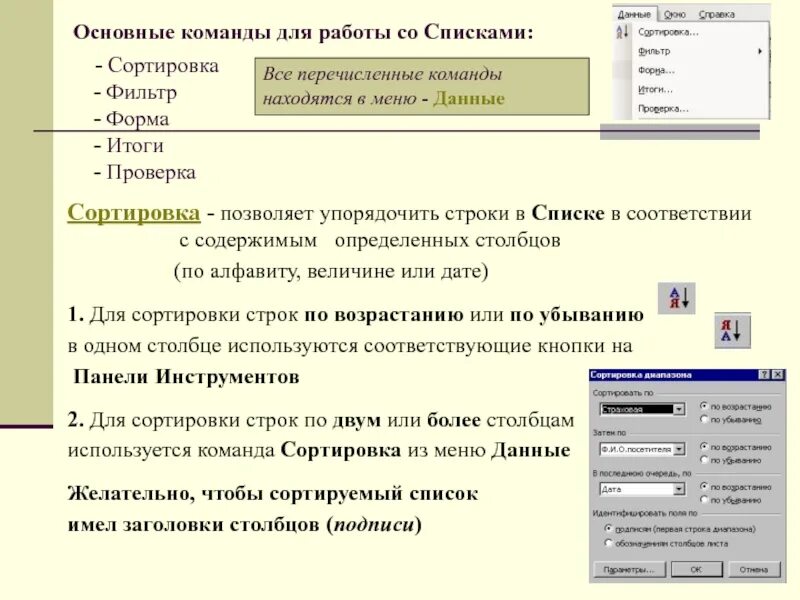This screenshot has height=600, width=800.
Task: Click the "- Проверка" list item
Action: pos(145,172)
